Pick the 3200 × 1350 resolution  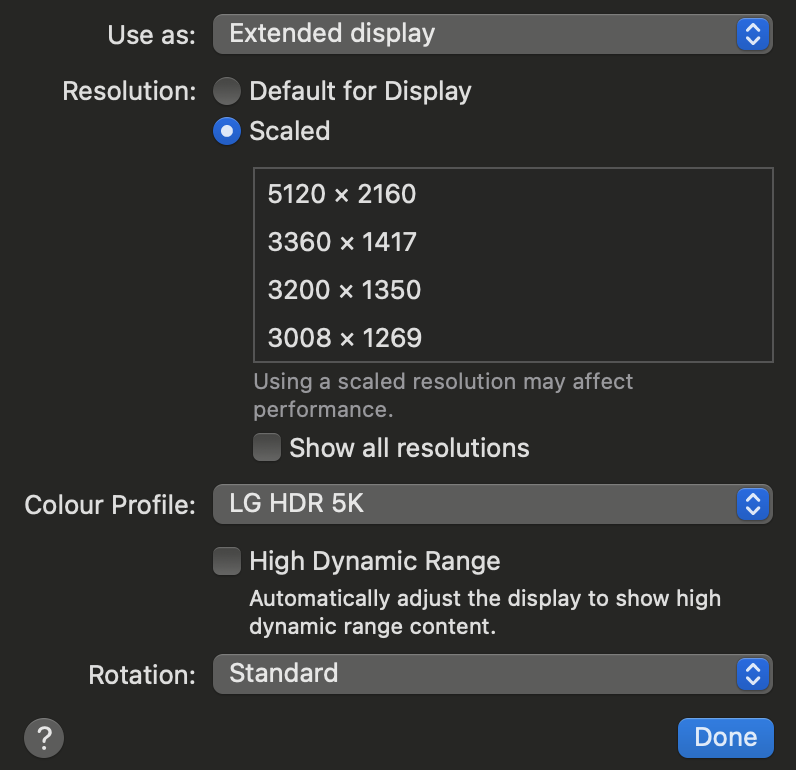pyautogui.click(x=344, y=290)
